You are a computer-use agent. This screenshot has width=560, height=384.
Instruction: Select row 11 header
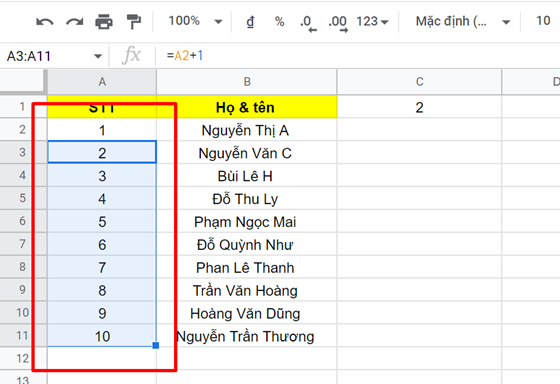coord(22,335)
